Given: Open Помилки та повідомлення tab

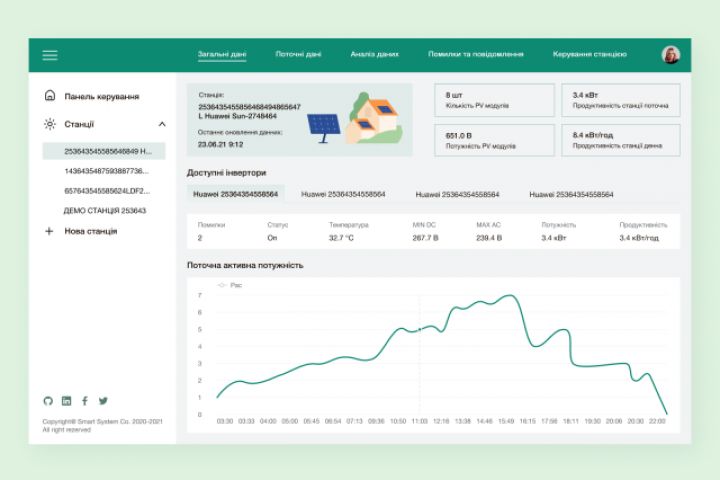Looking at the screenshot, I should tap(476, 54).
